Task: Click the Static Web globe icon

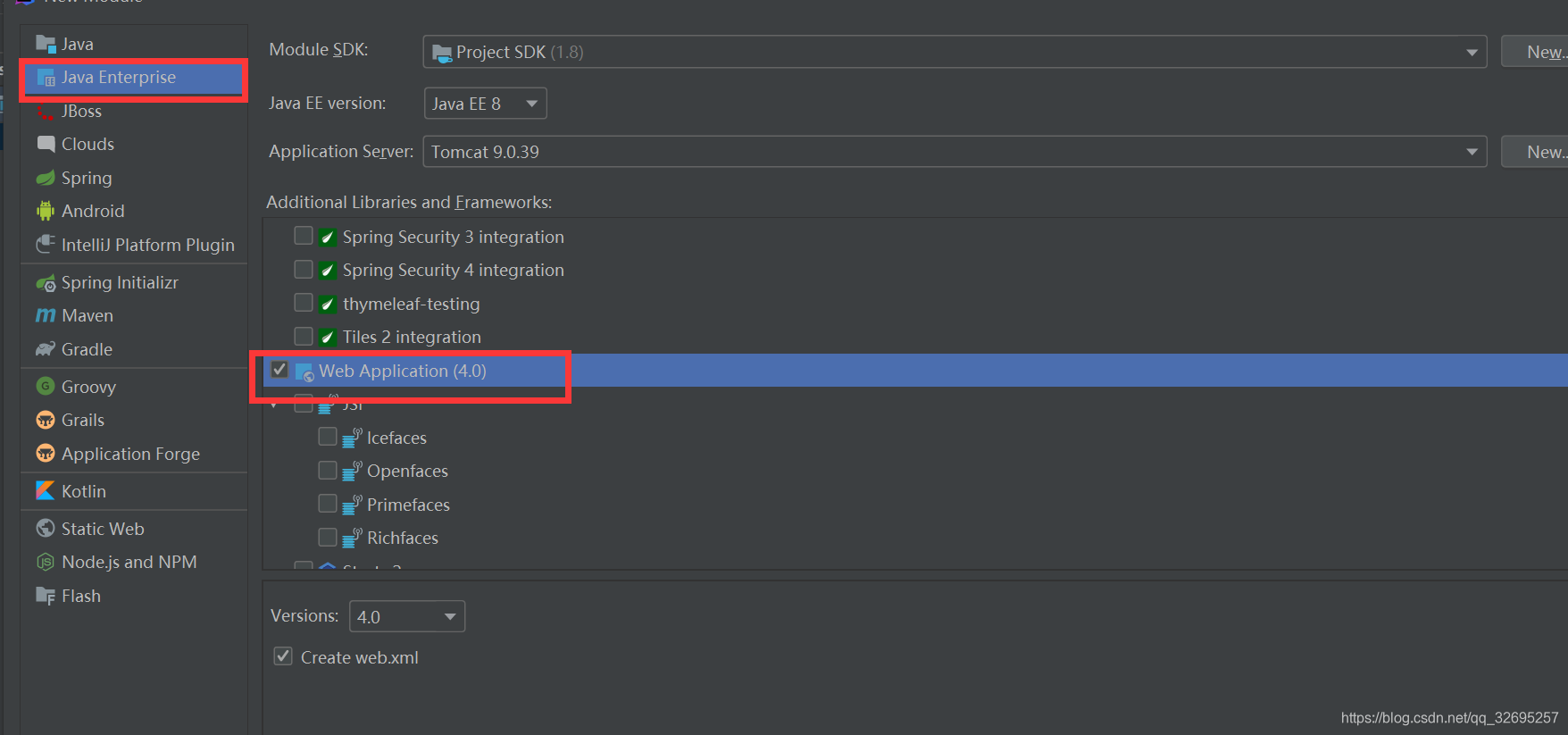Action: tap(46, 528)
